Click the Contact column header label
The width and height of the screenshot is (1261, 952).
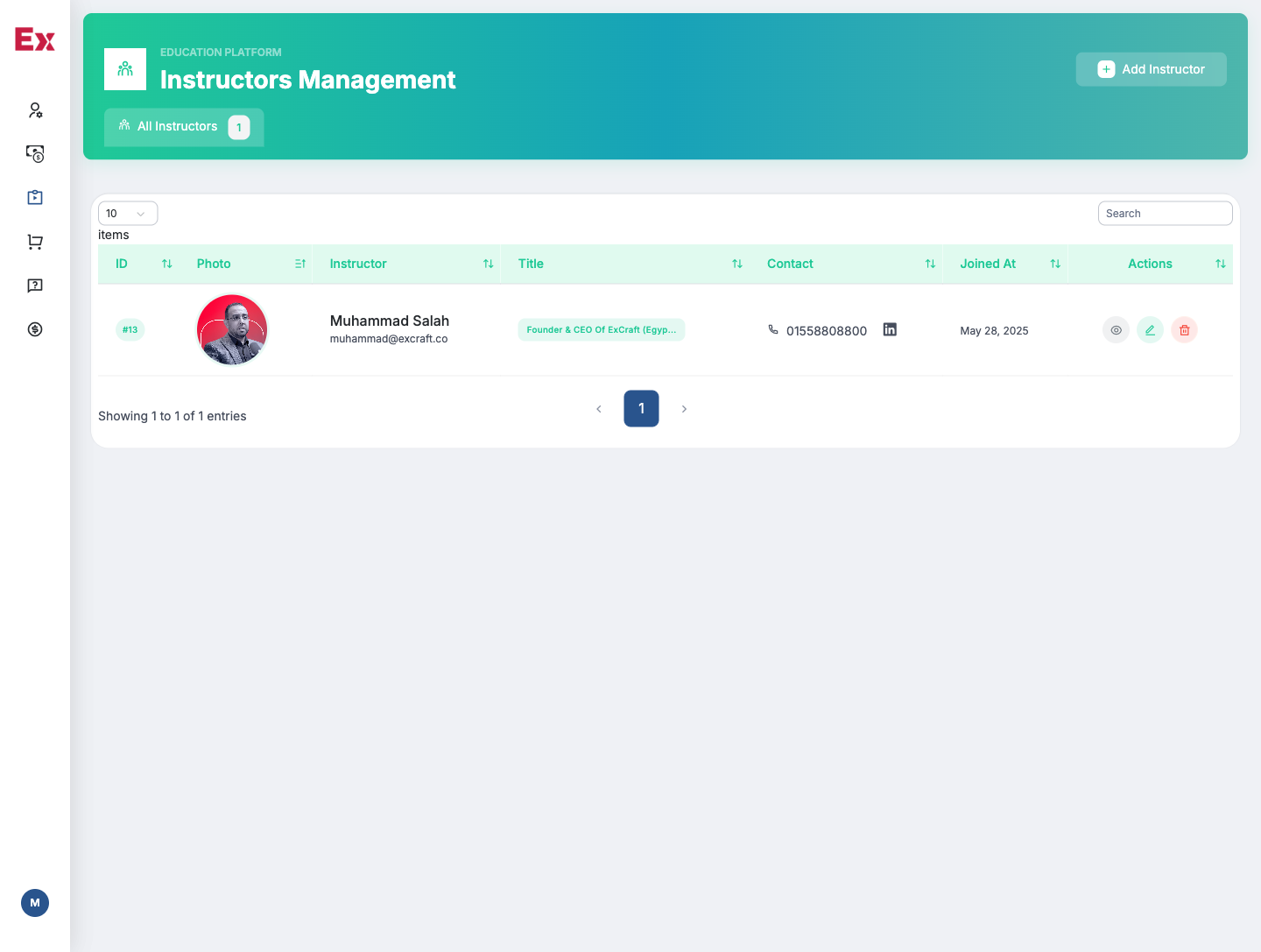point(790,264)
